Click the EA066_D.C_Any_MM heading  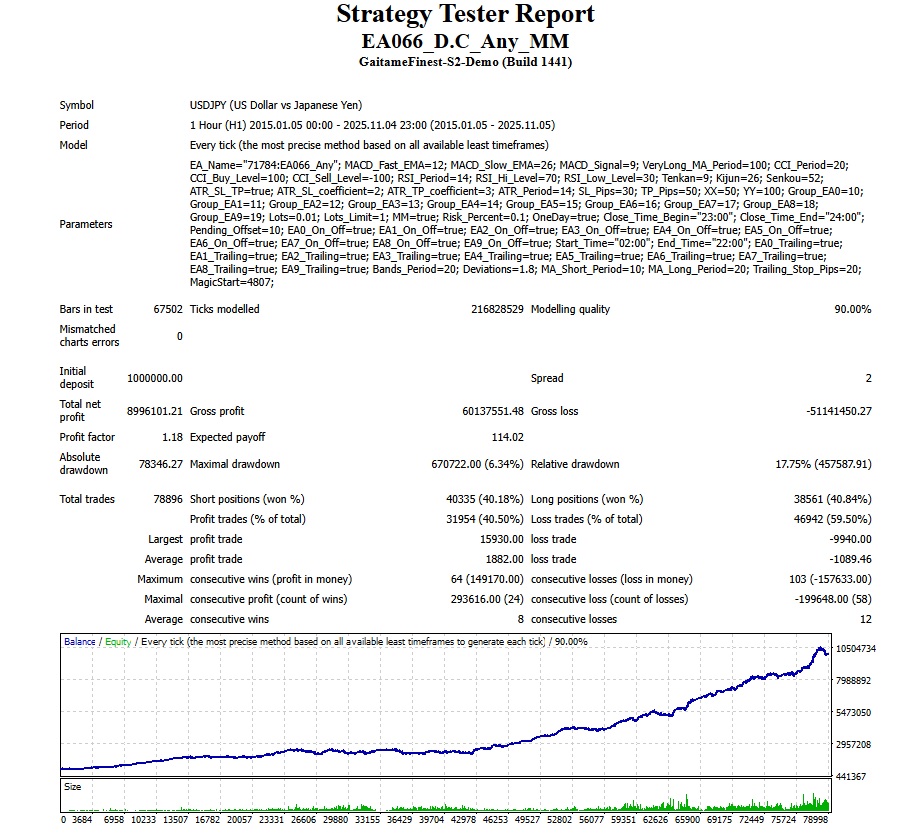click(465, 41)
